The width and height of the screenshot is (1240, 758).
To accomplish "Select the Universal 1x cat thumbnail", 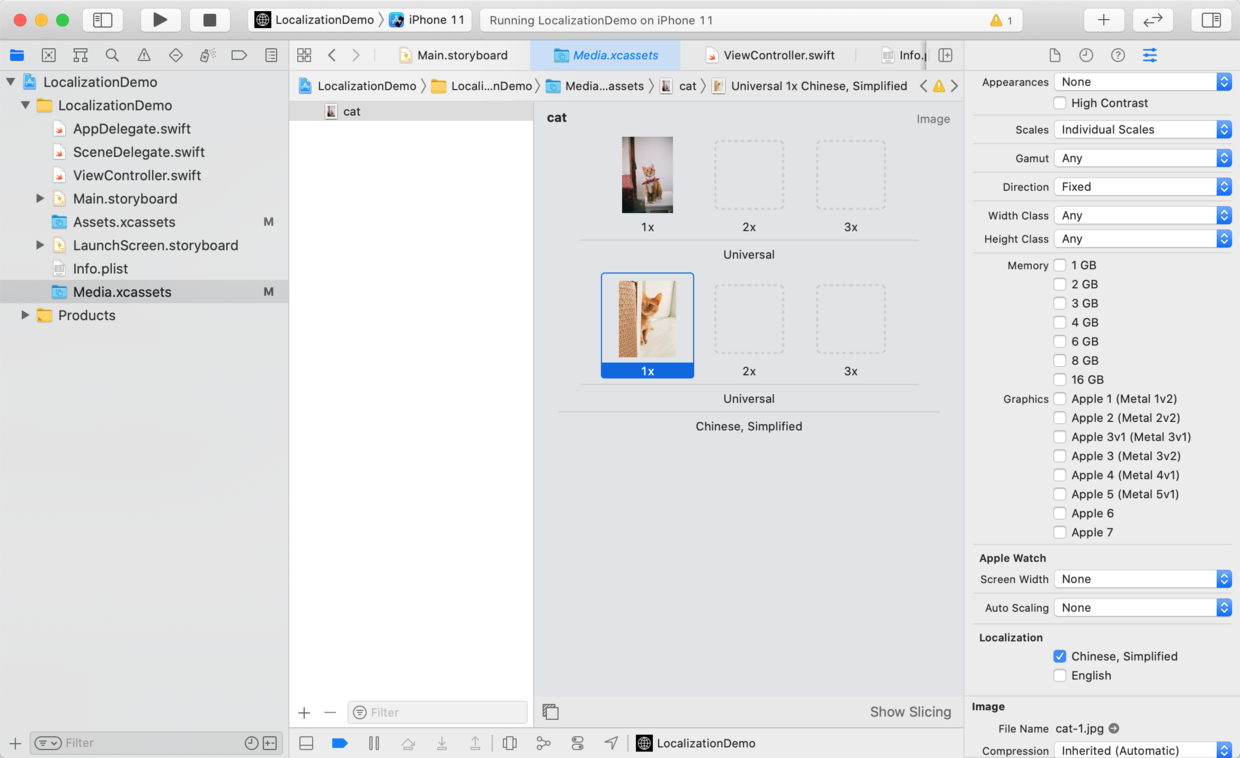I will (647, 176).
